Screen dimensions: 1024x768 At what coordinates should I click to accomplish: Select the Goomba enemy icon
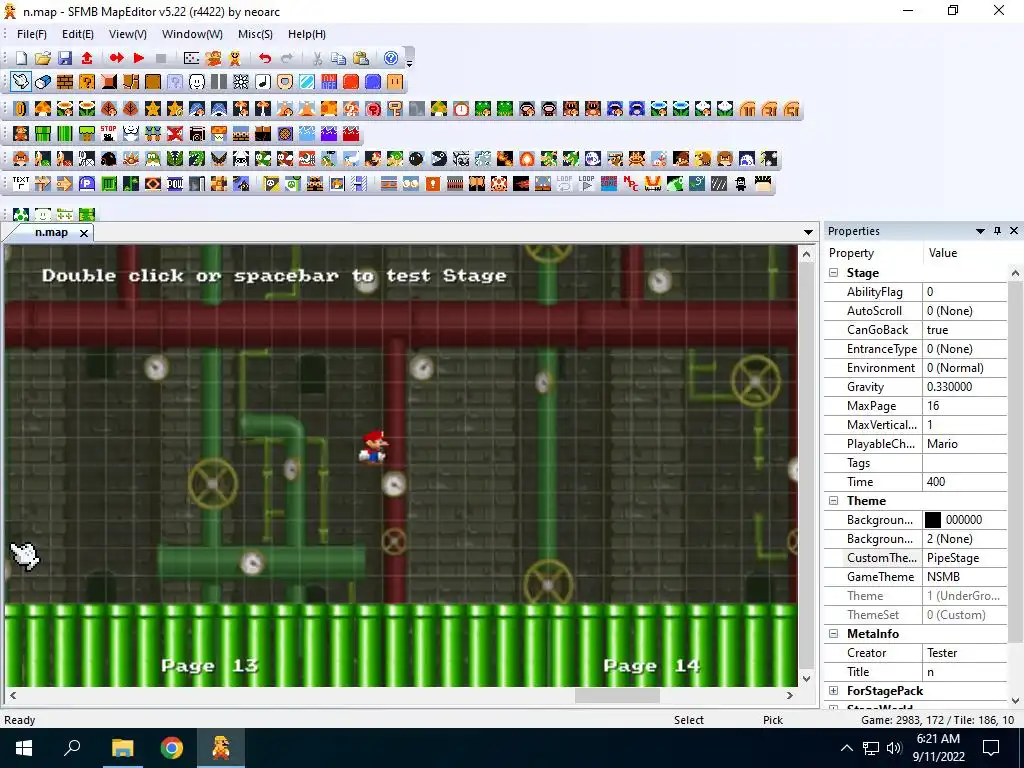pyautogui.click(x=21, y=159)
